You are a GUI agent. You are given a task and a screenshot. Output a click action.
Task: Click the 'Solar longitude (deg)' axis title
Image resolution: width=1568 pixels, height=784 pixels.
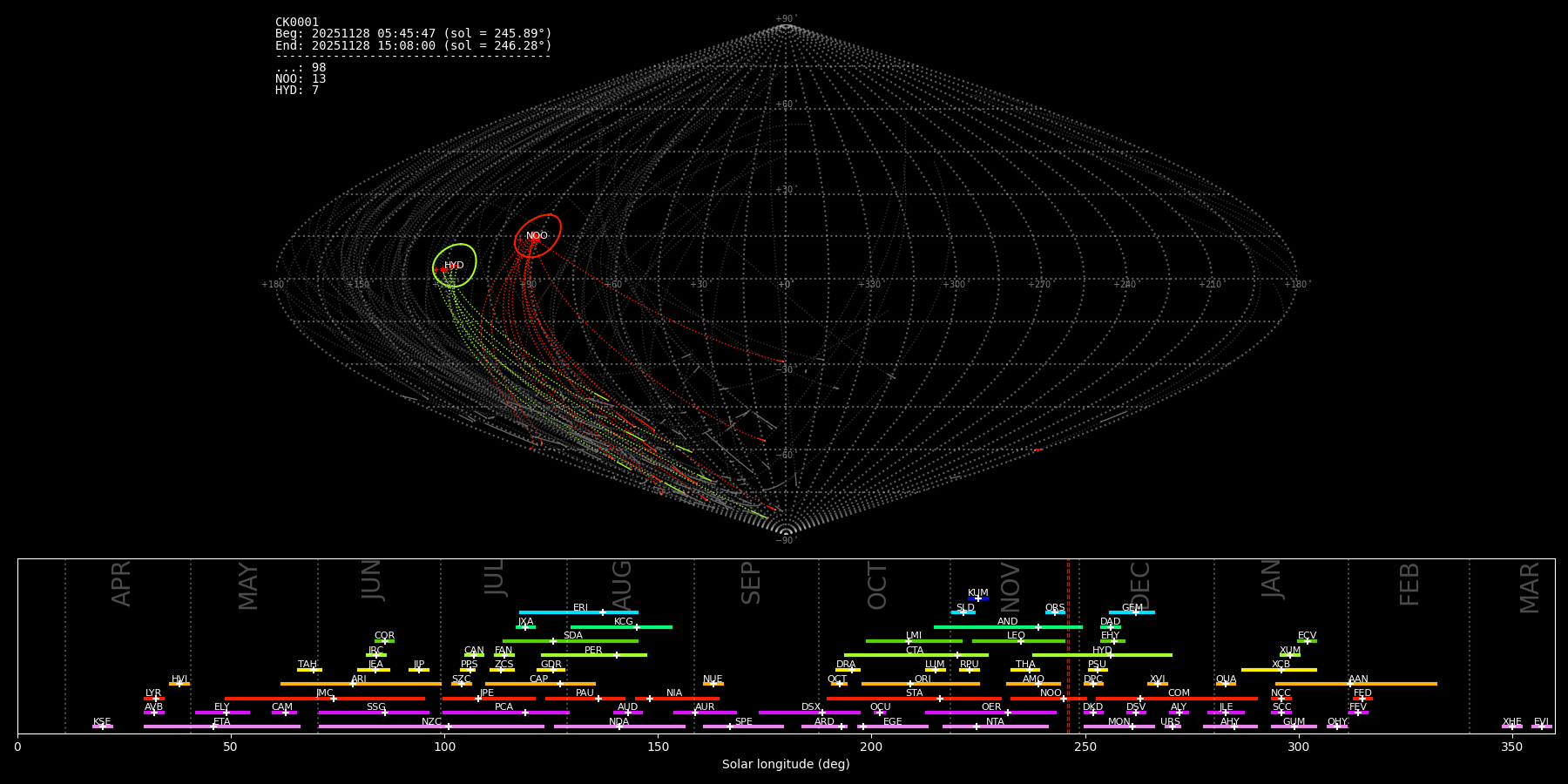[x=786, y=765]
